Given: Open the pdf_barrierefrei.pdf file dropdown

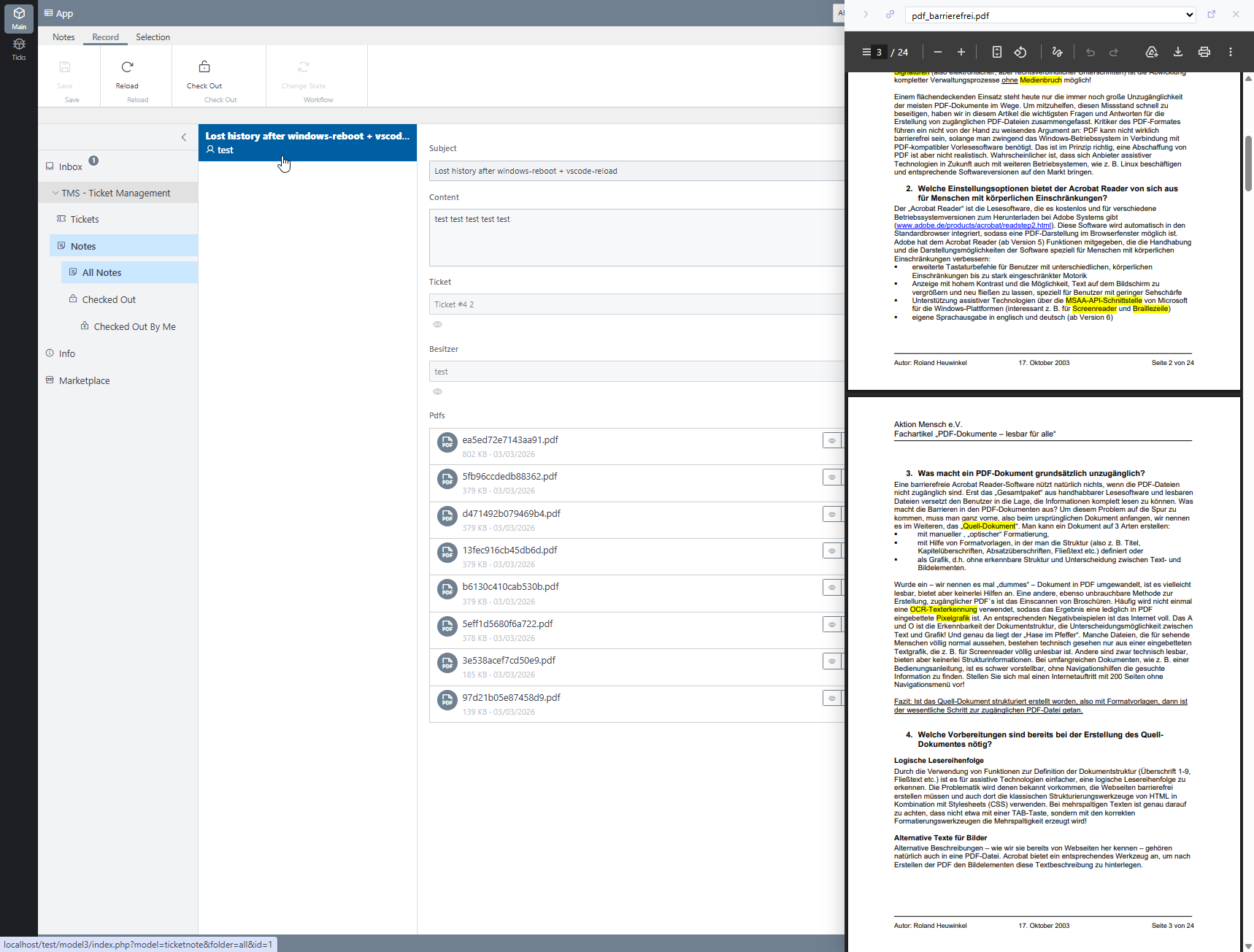Looking at the screenshot, I should pyautogui.click(x=1189, y=15).
